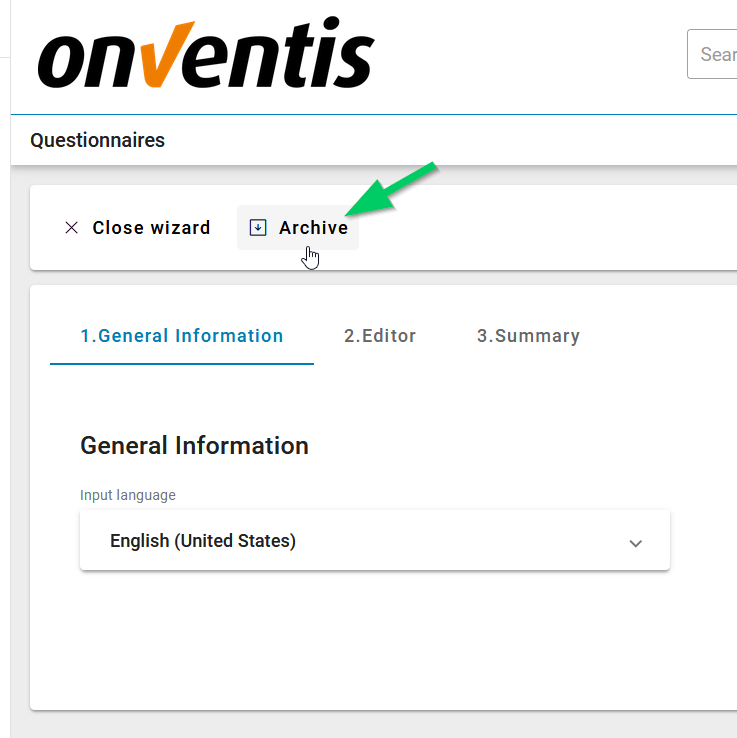Screen dimensions: 737x738
Task: Click the X icon beside Close wizard
Action: (71, 228)
